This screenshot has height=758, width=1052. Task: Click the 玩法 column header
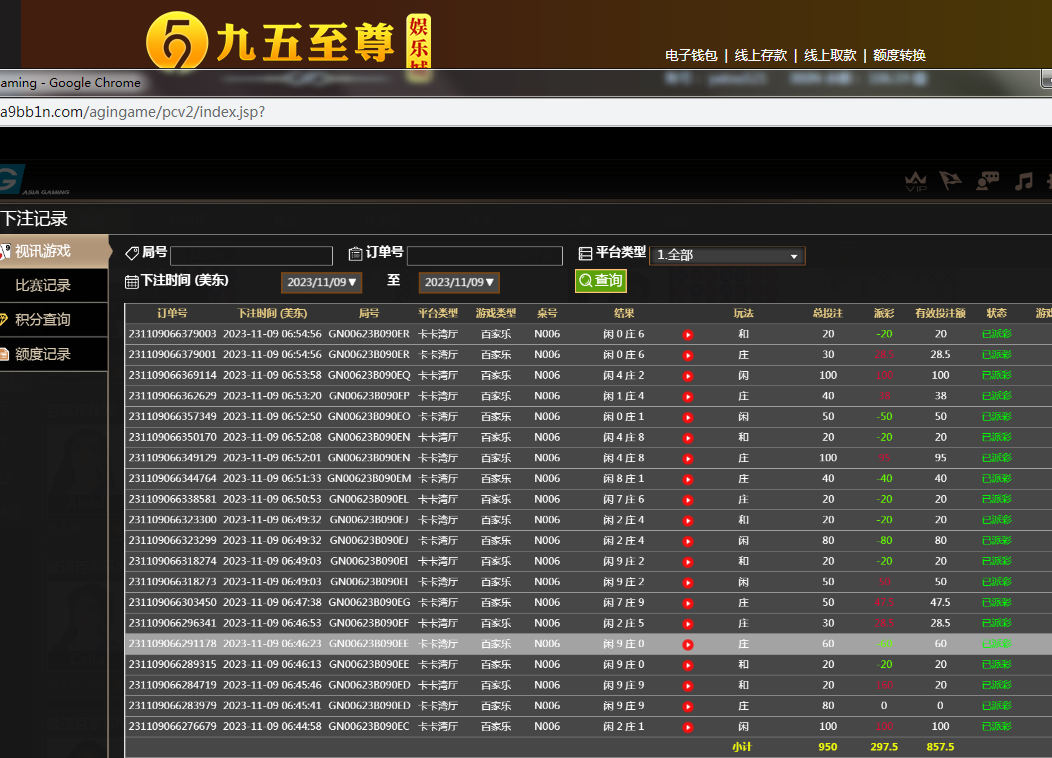tap(743, 313)
